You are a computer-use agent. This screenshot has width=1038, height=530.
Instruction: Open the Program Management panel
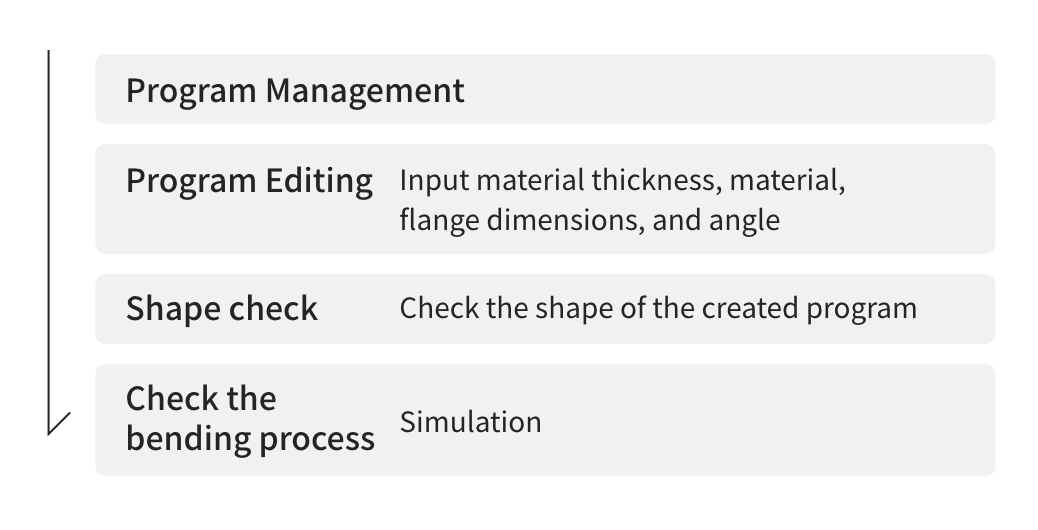coord(545,89)
